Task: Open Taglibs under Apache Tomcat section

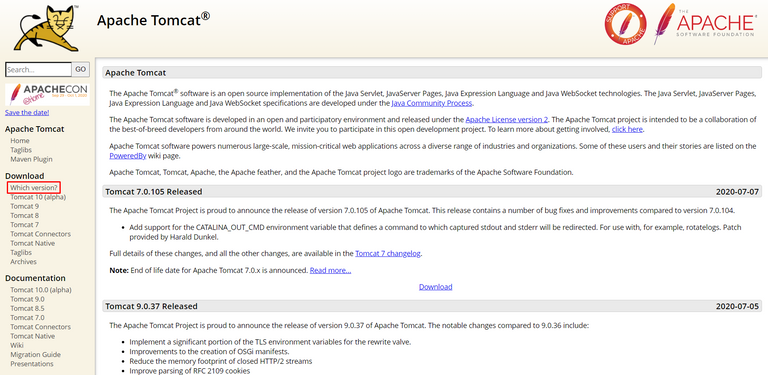Action: click(21, 150)
